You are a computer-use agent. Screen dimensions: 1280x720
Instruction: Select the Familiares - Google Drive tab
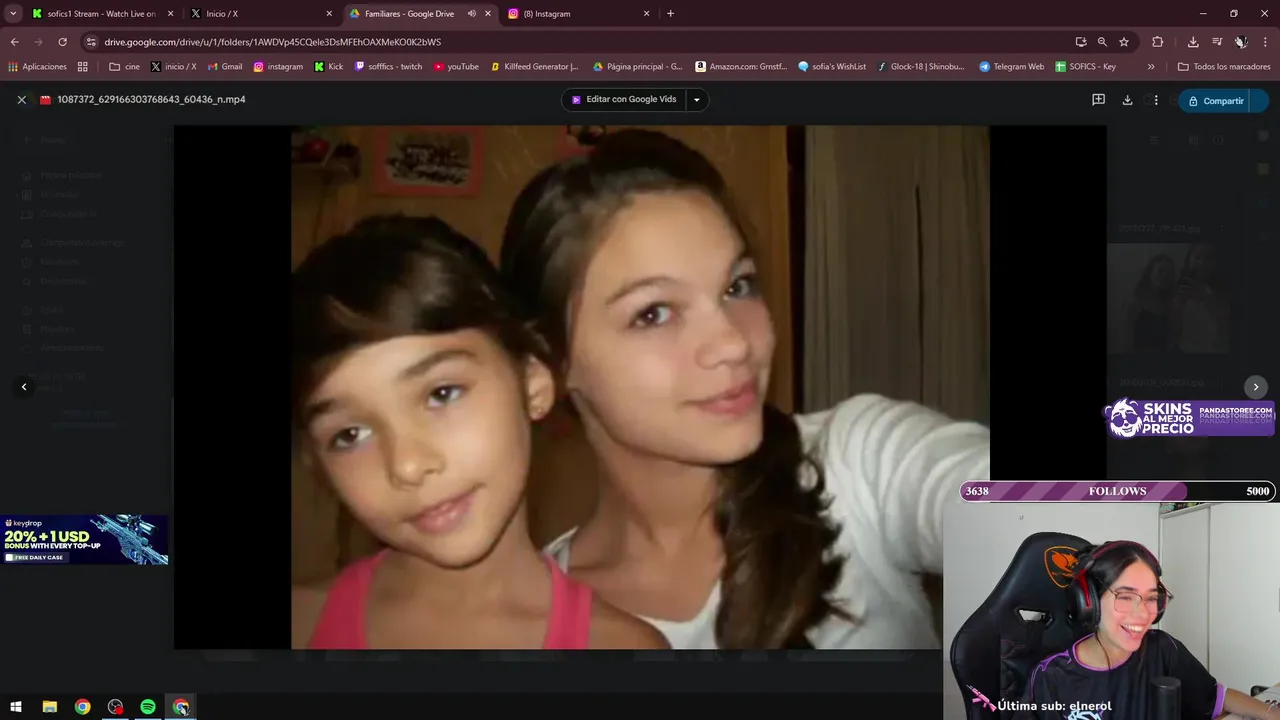point(410,14)
